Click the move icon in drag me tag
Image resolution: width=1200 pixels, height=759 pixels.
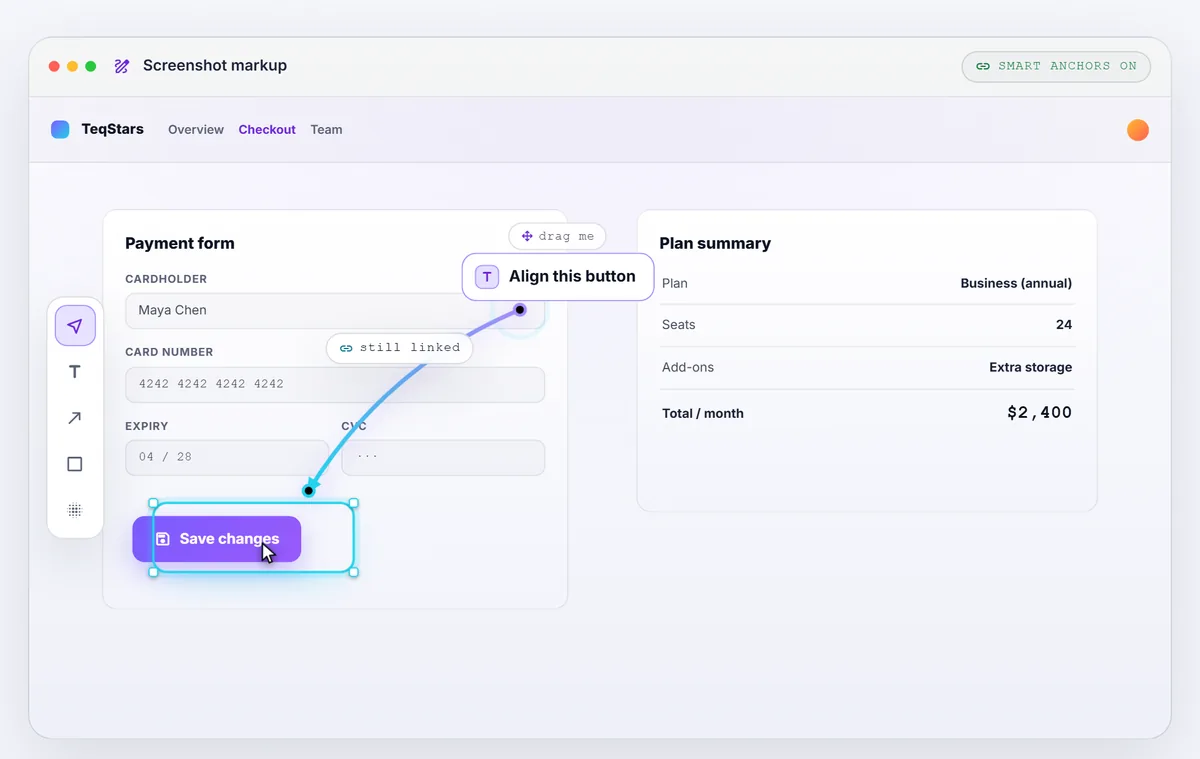[x=527, y=237]
